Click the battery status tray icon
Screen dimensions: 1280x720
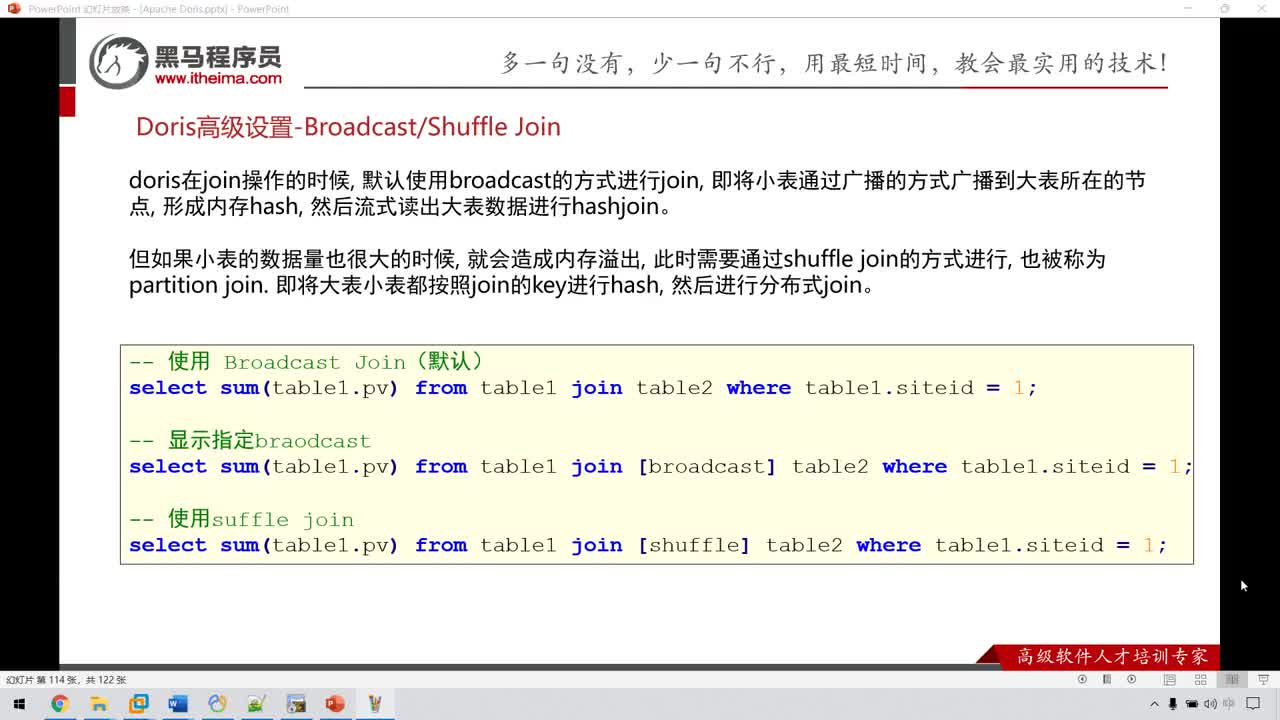(x=1192, y=704)
